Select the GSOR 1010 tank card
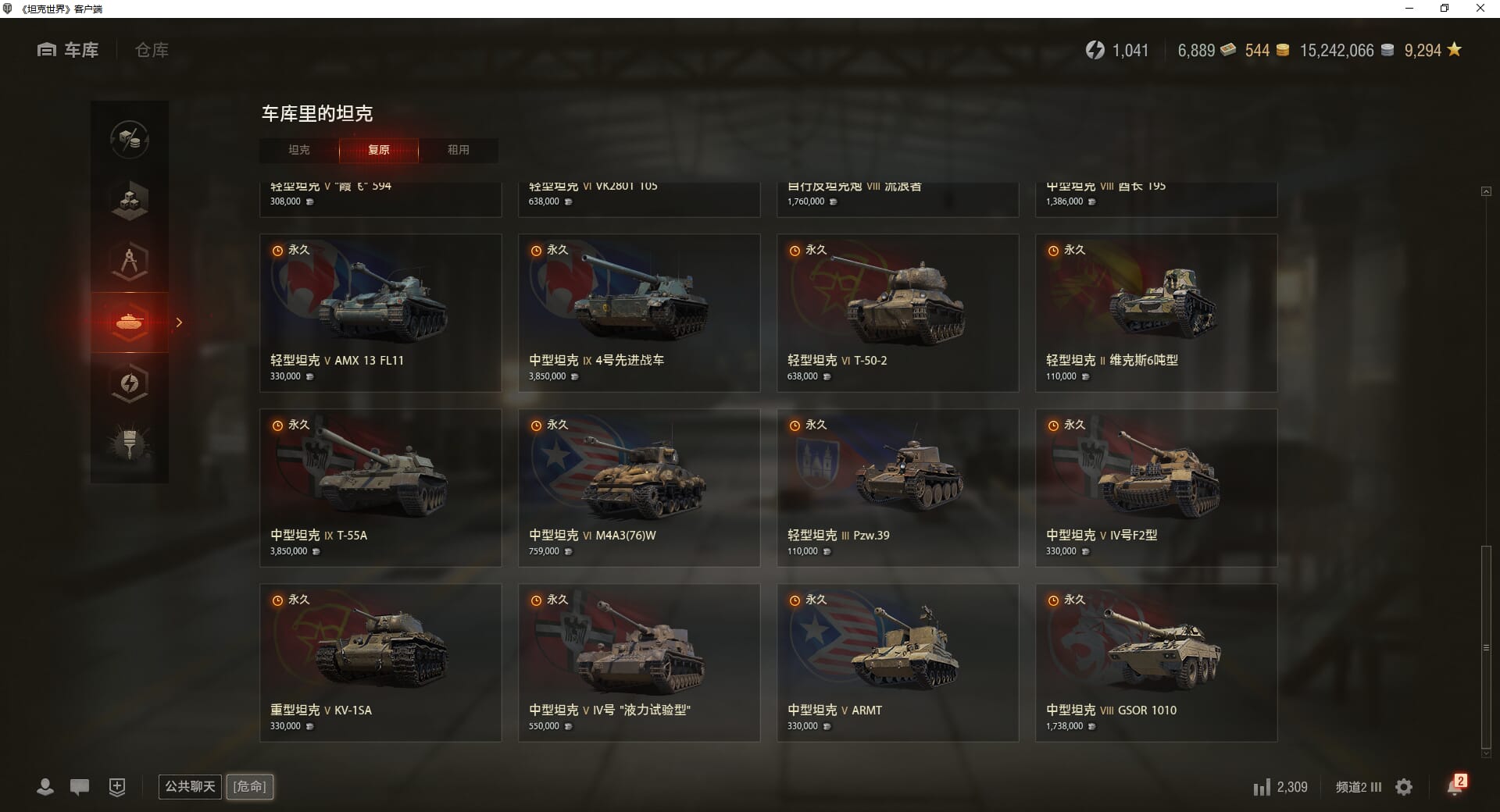 click(1156, 663)
